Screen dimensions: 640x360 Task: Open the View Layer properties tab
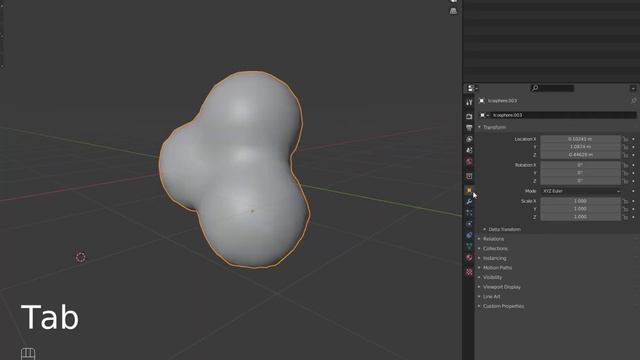point(469,139)
